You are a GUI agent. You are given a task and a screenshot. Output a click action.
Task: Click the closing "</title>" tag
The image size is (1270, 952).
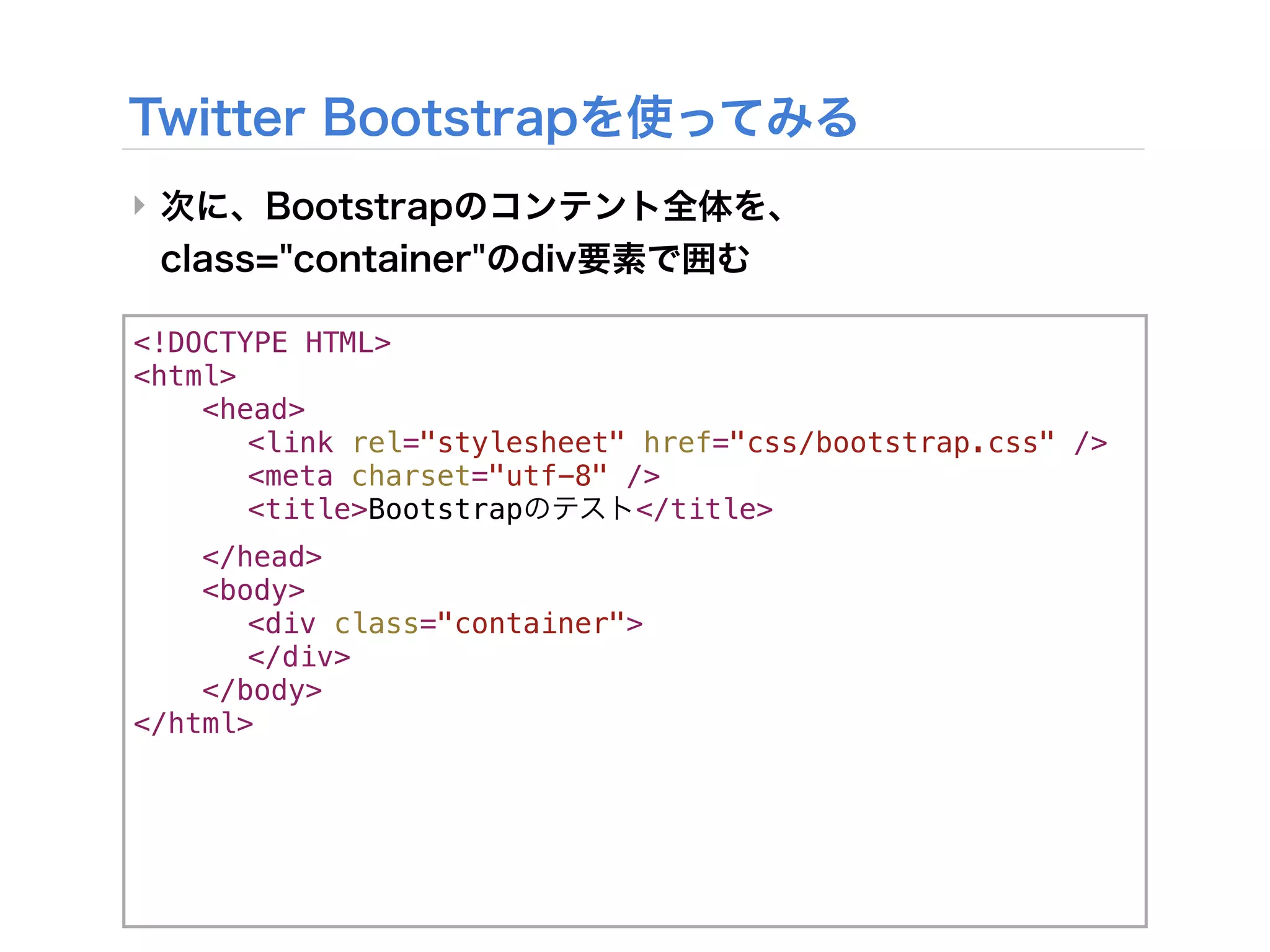[x=704, y=509]
